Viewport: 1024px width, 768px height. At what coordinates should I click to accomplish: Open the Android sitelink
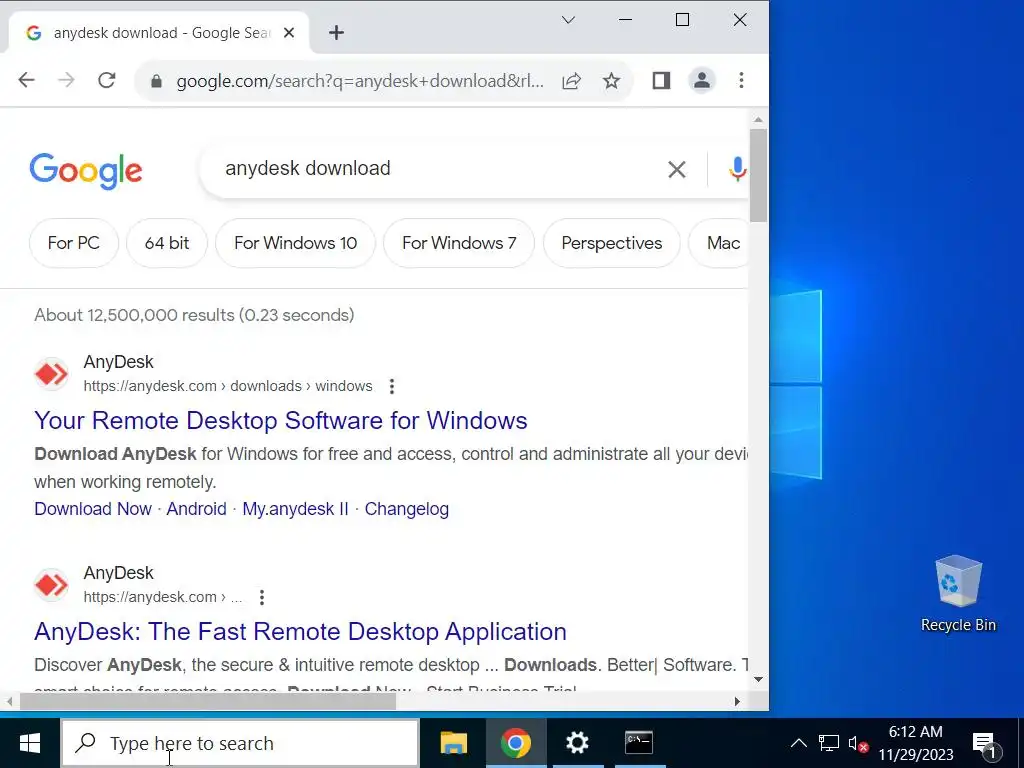click(x=197, y=509)
